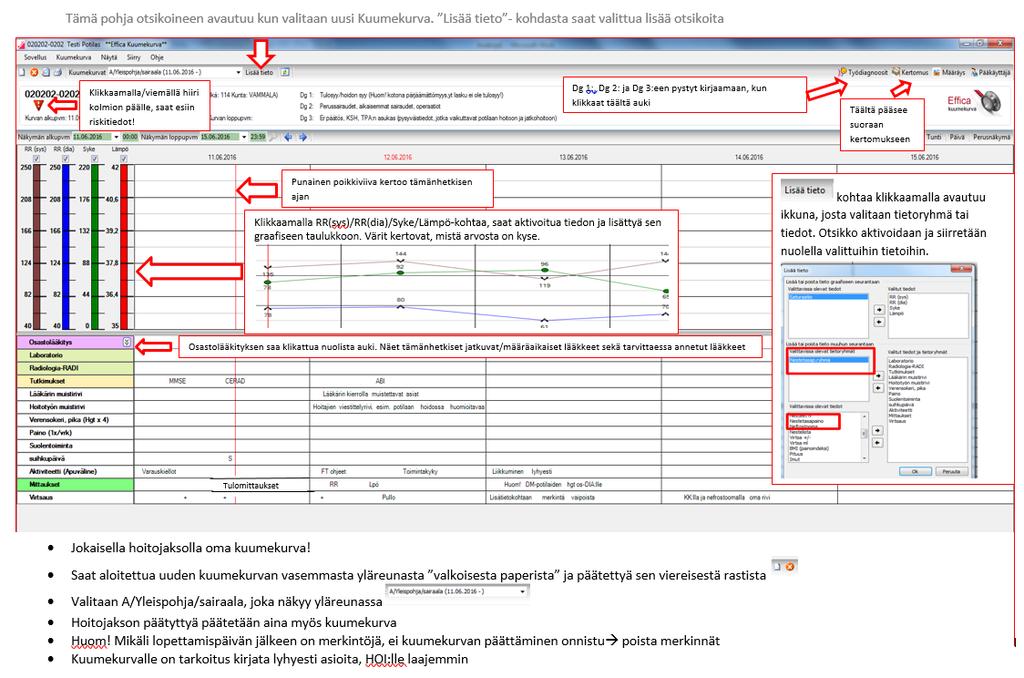Toggle the RR (dia) checkbox
Screen dimensions: 1024x678
click(65, 159)
